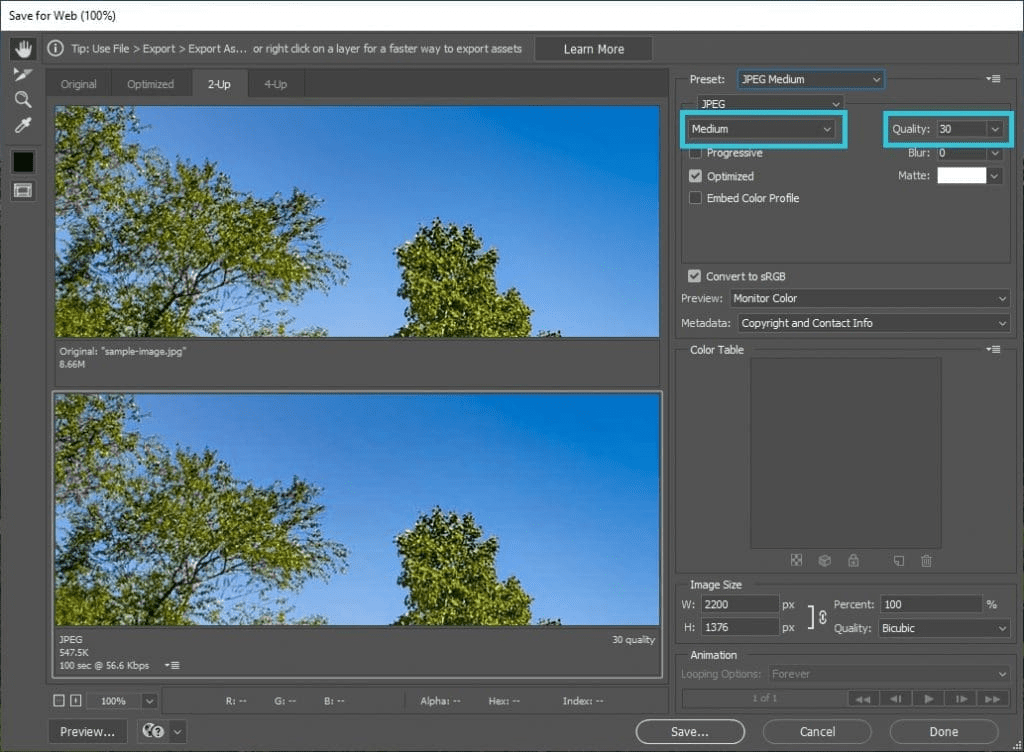Click the eyedropper color swatch
Screen dimensions: 1024x752
tap(23, 162)
